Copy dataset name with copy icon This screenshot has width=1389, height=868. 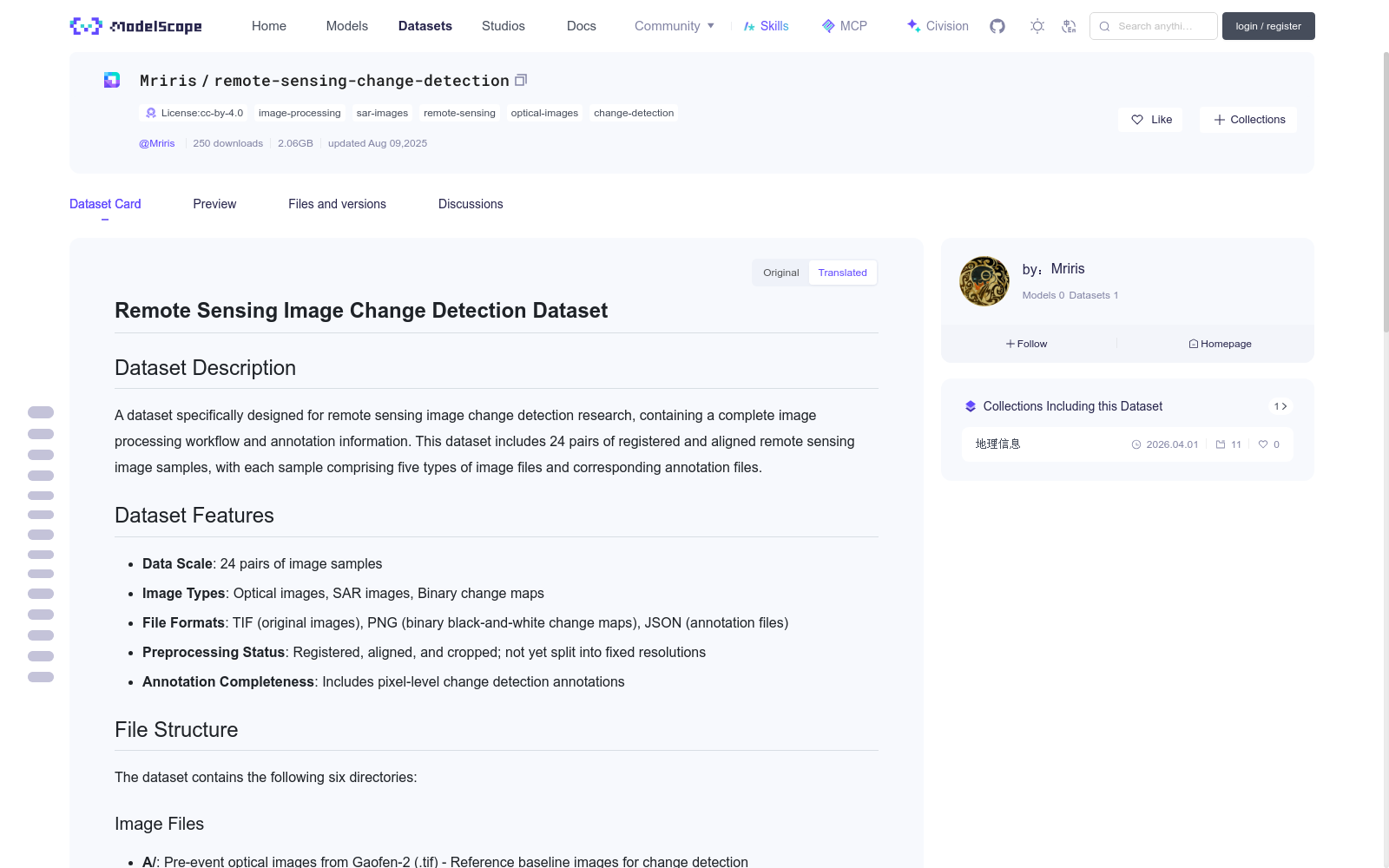coord(521,80)
